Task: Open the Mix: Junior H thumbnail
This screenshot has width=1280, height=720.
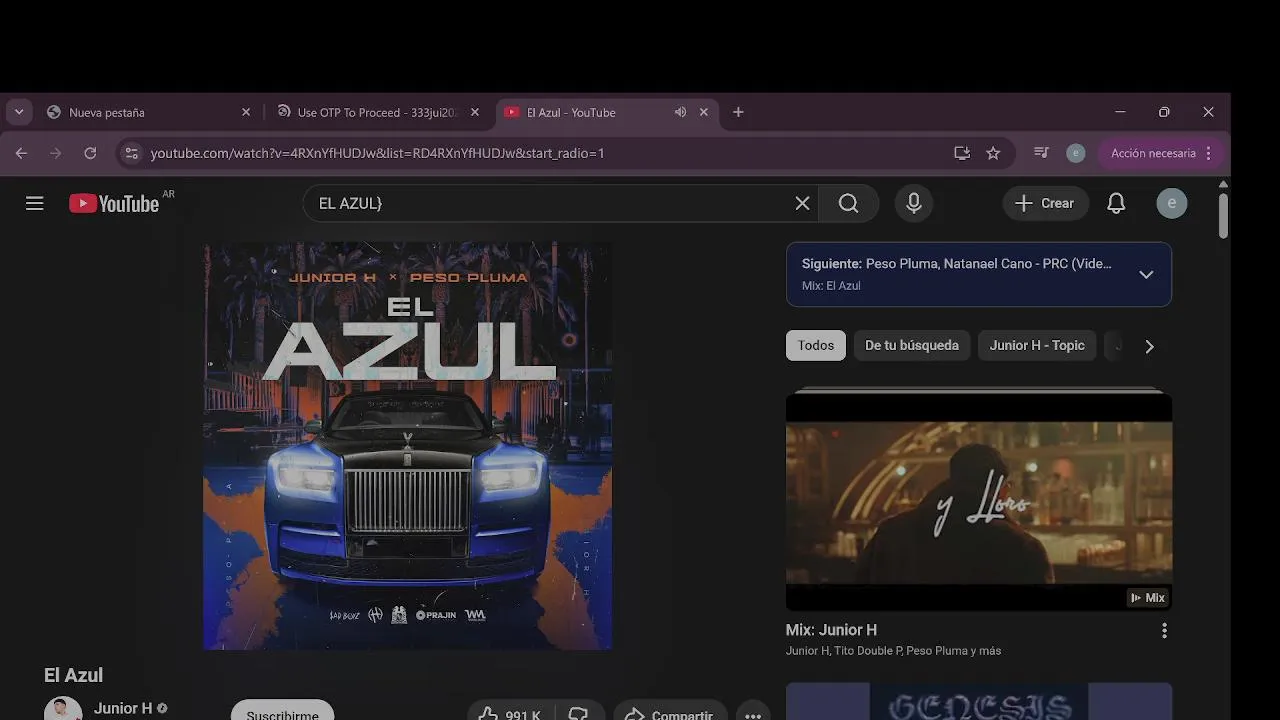Action: 979,499
